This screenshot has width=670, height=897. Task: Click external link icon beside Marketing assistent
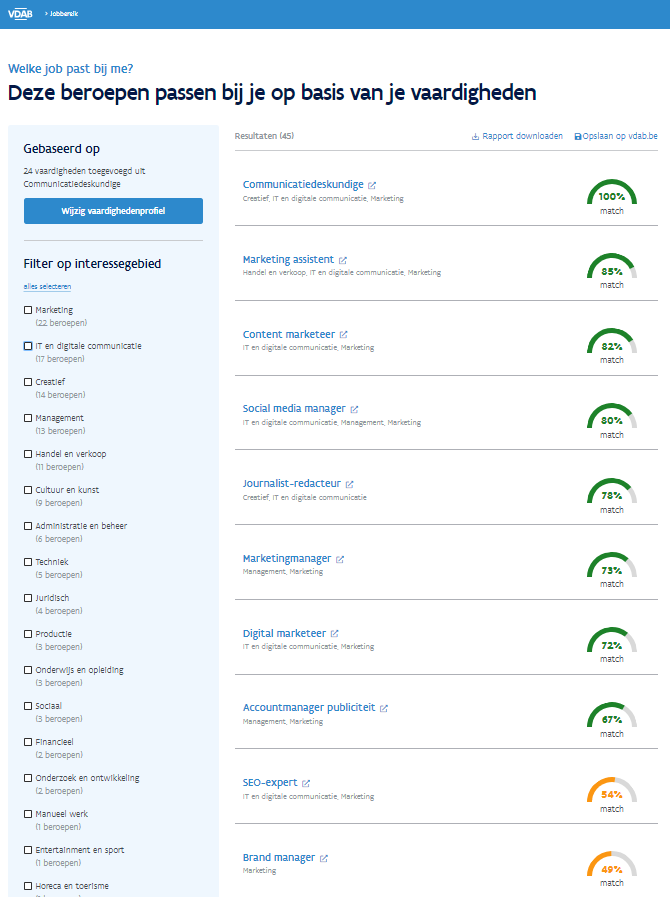coord(343,260)
